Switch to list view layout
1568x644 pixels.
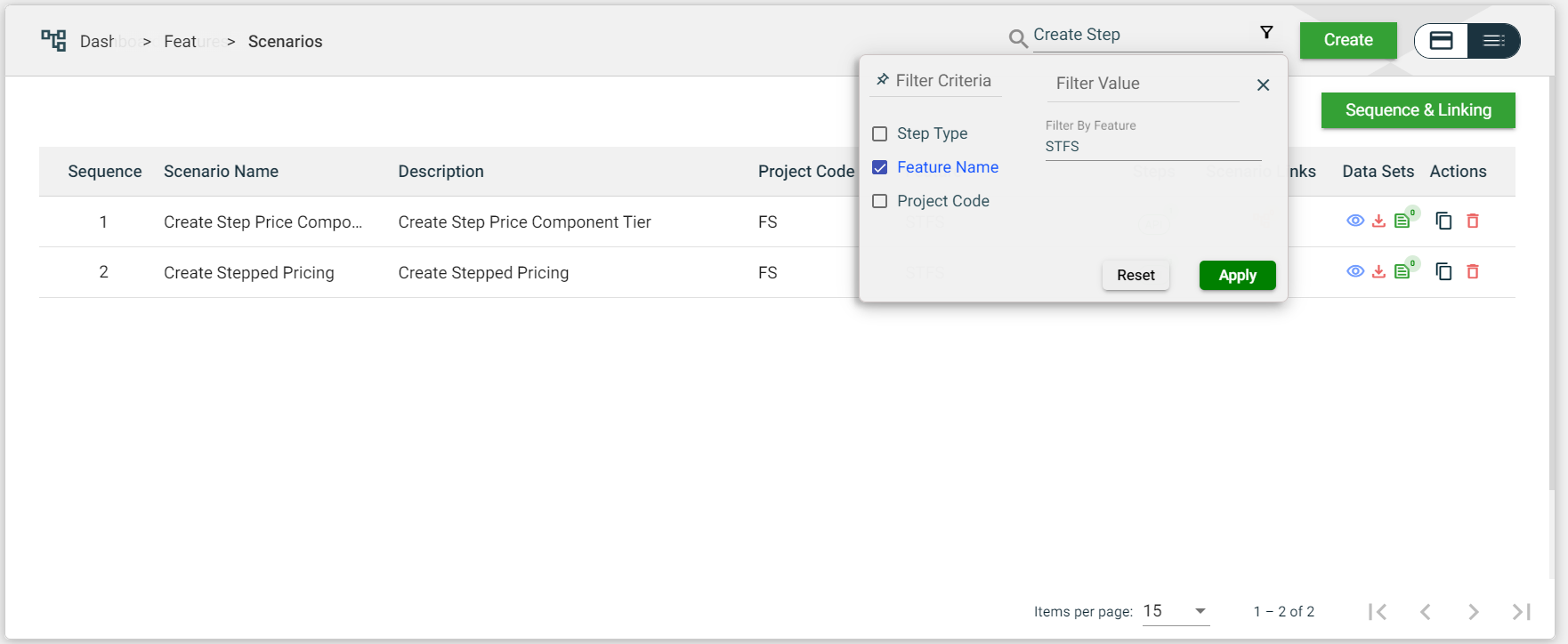[1493, 41]
